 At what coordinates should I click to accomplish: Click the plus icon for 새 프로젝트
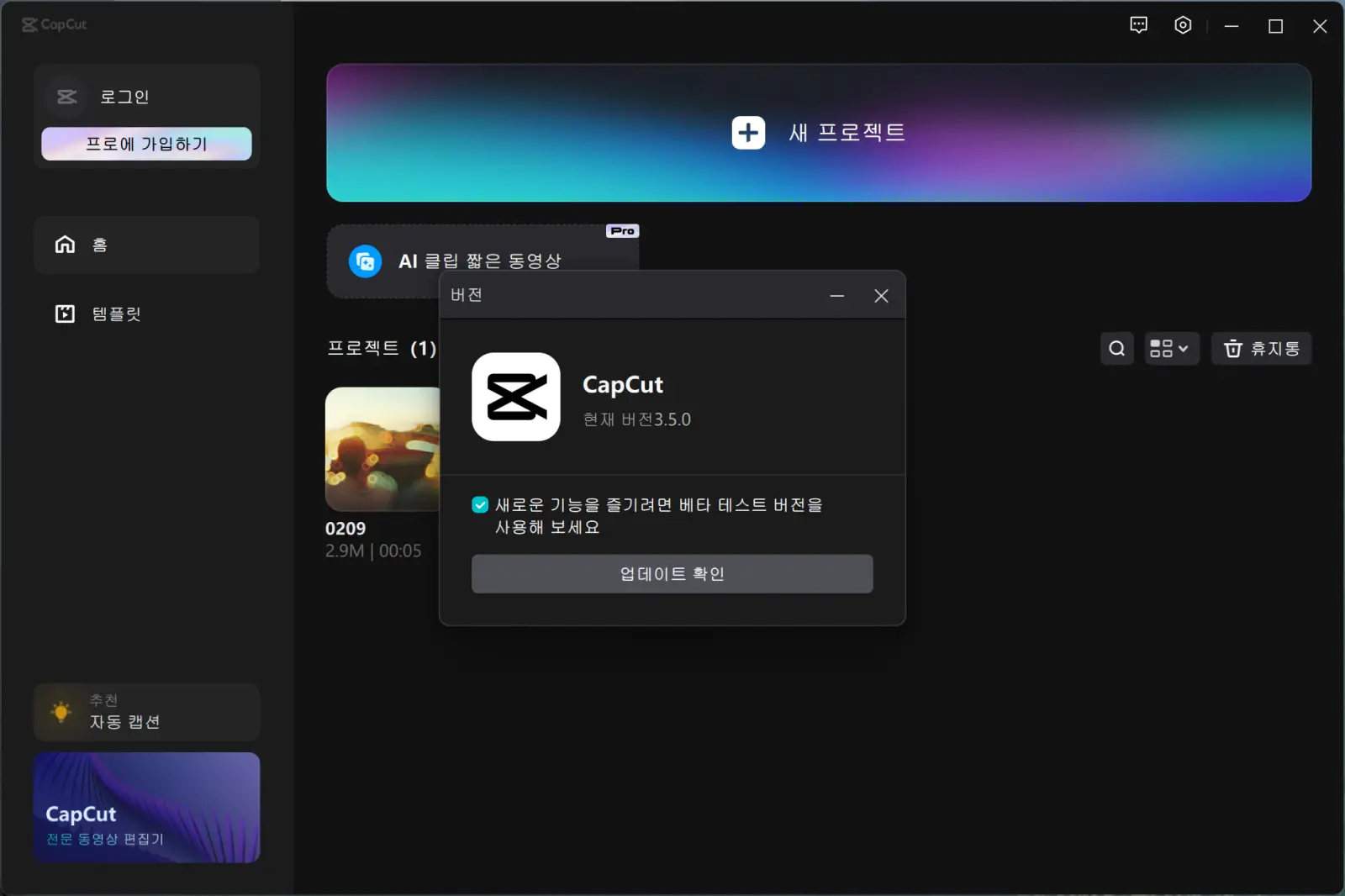(x=748, y=133)
